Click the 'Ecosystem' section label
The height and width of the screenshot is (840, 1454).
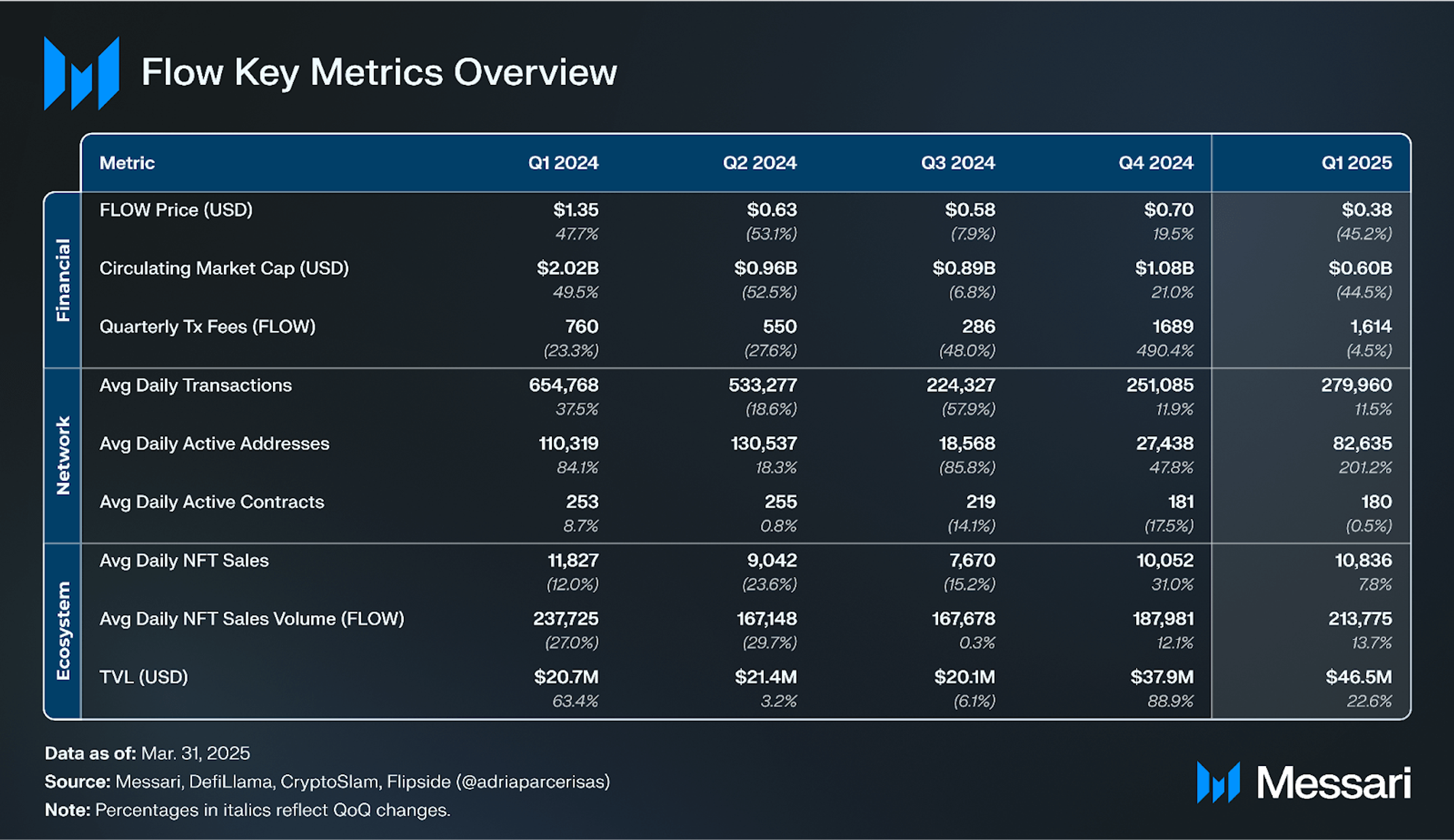point(63,630)
